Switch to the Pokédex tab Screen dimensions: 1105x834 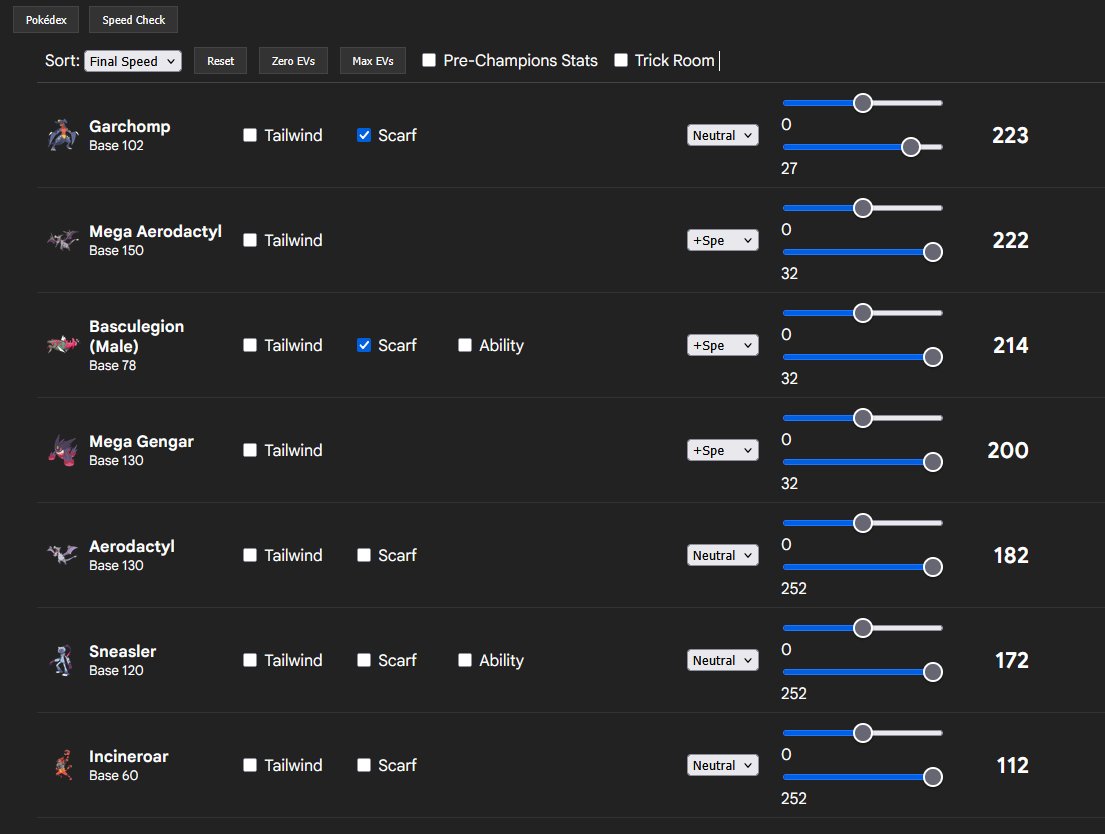click(x=46, y=20)
